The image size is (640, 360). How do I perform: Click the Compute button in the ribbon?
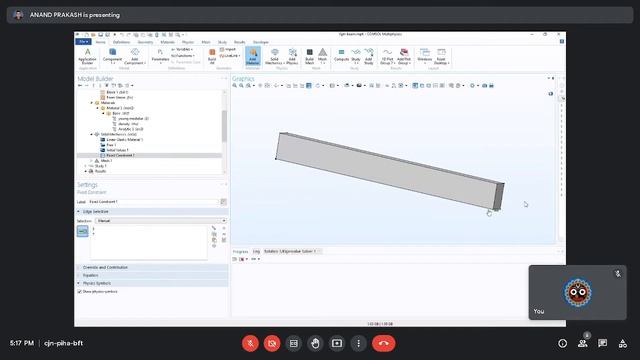click(x=341, y=56)
